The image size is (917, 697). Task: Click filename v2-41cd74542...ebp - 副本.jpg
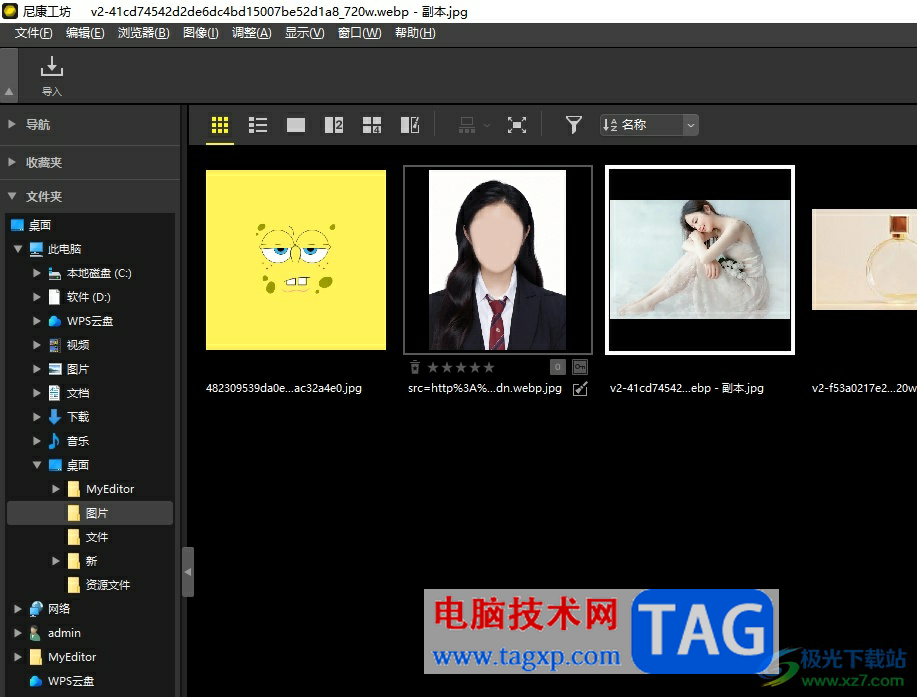(x=687, y=388)
